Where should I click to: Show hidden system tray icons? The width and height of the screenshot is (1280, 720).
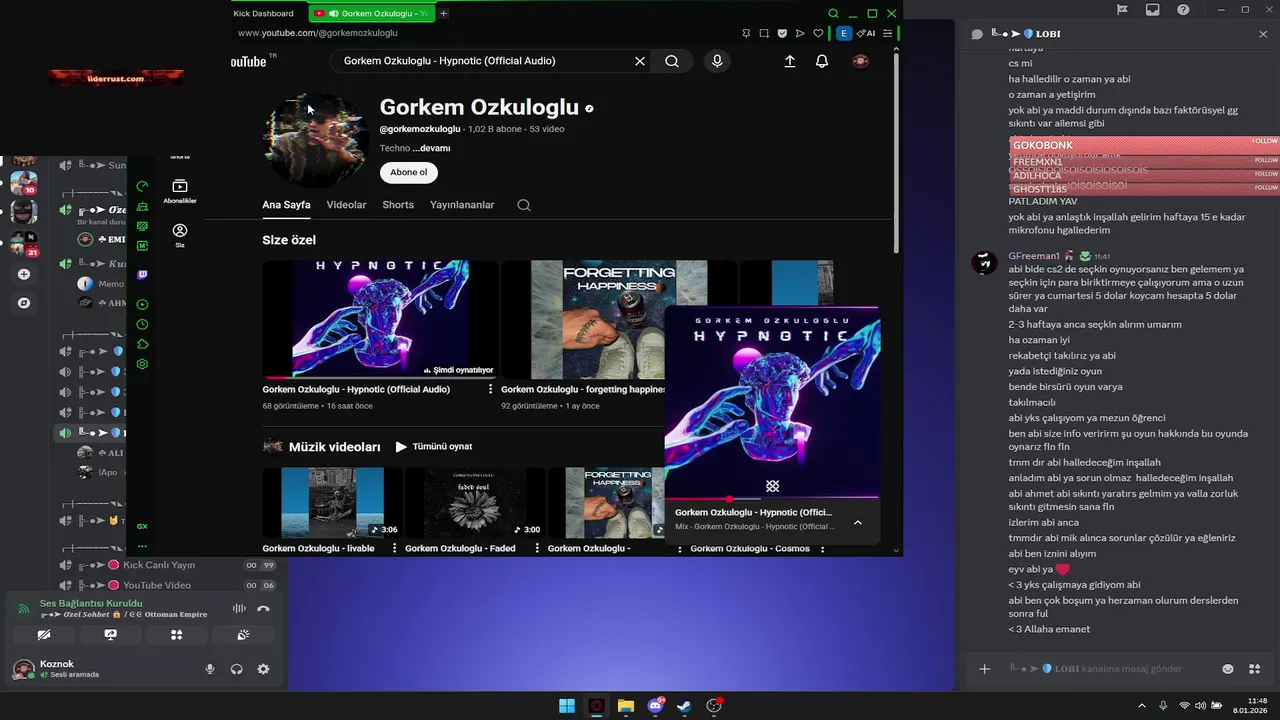click(x=1142, y=705)
